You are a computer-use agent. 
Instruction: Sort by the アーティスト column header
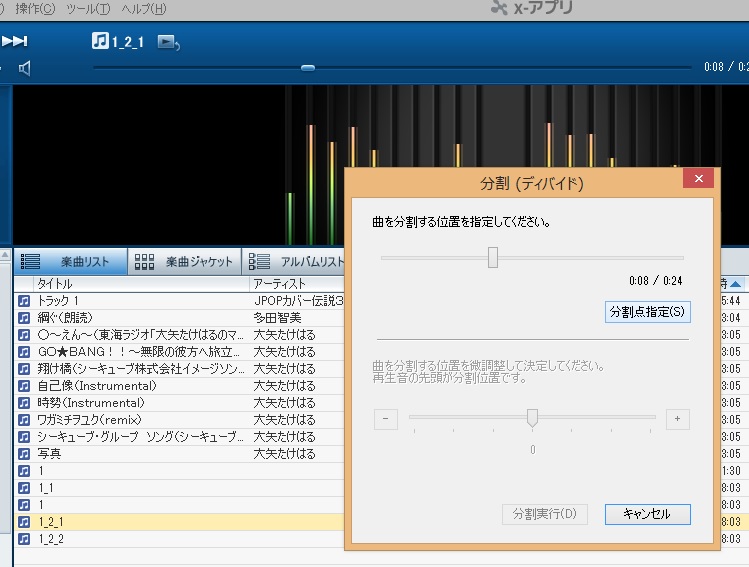point(278,285)
